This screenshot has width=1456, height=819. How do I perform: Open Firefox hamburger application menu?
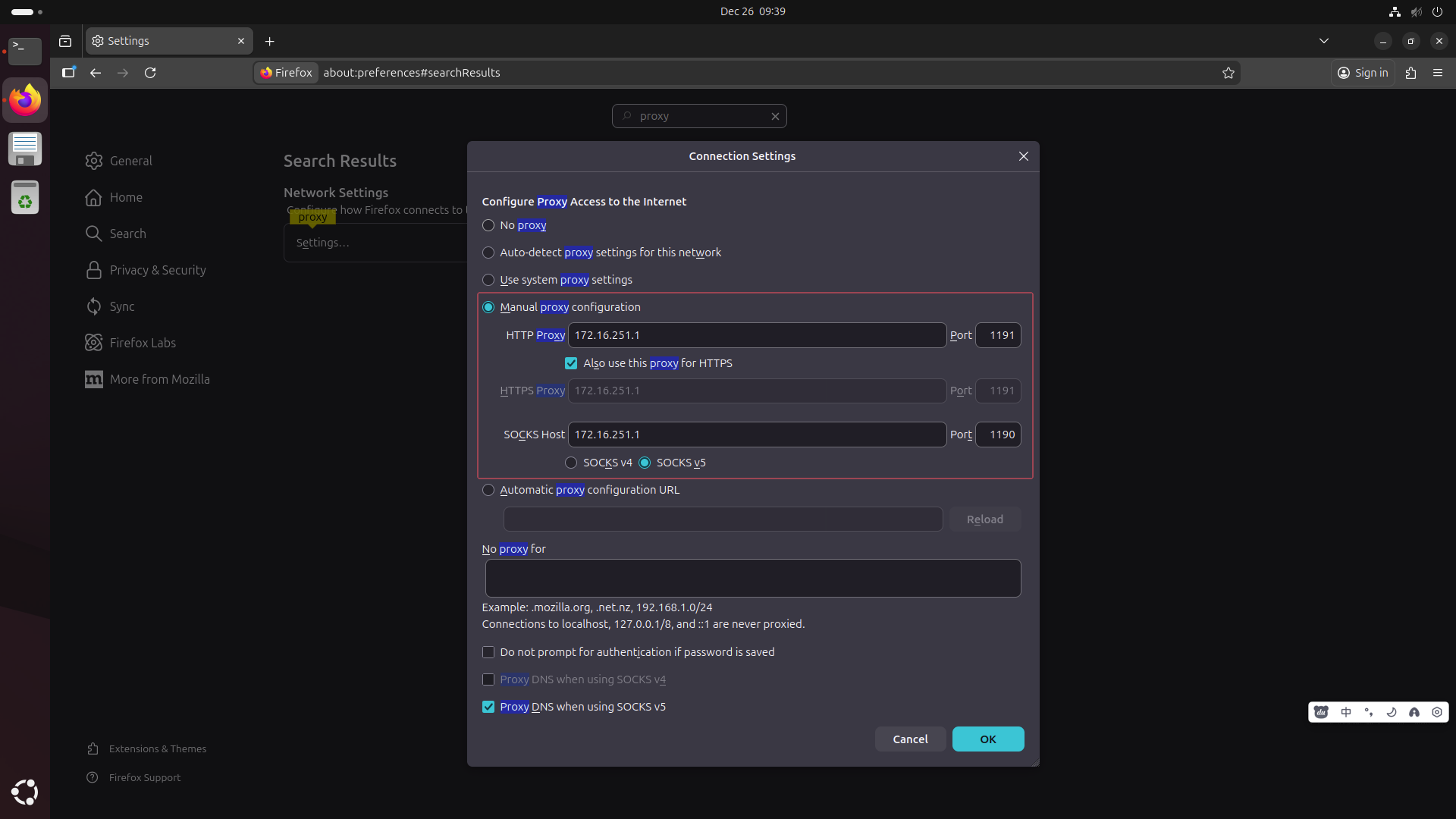point(1437,73)
